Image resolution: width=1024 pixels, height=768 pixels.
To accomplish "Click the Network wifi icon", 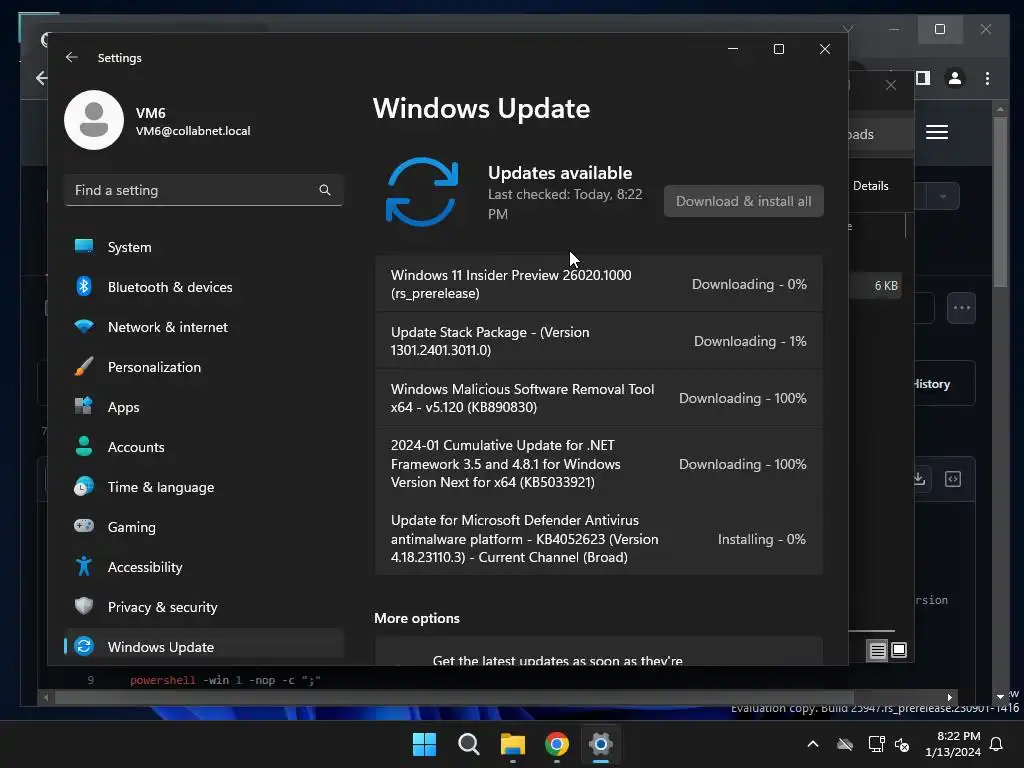I will tap(84, 326).
